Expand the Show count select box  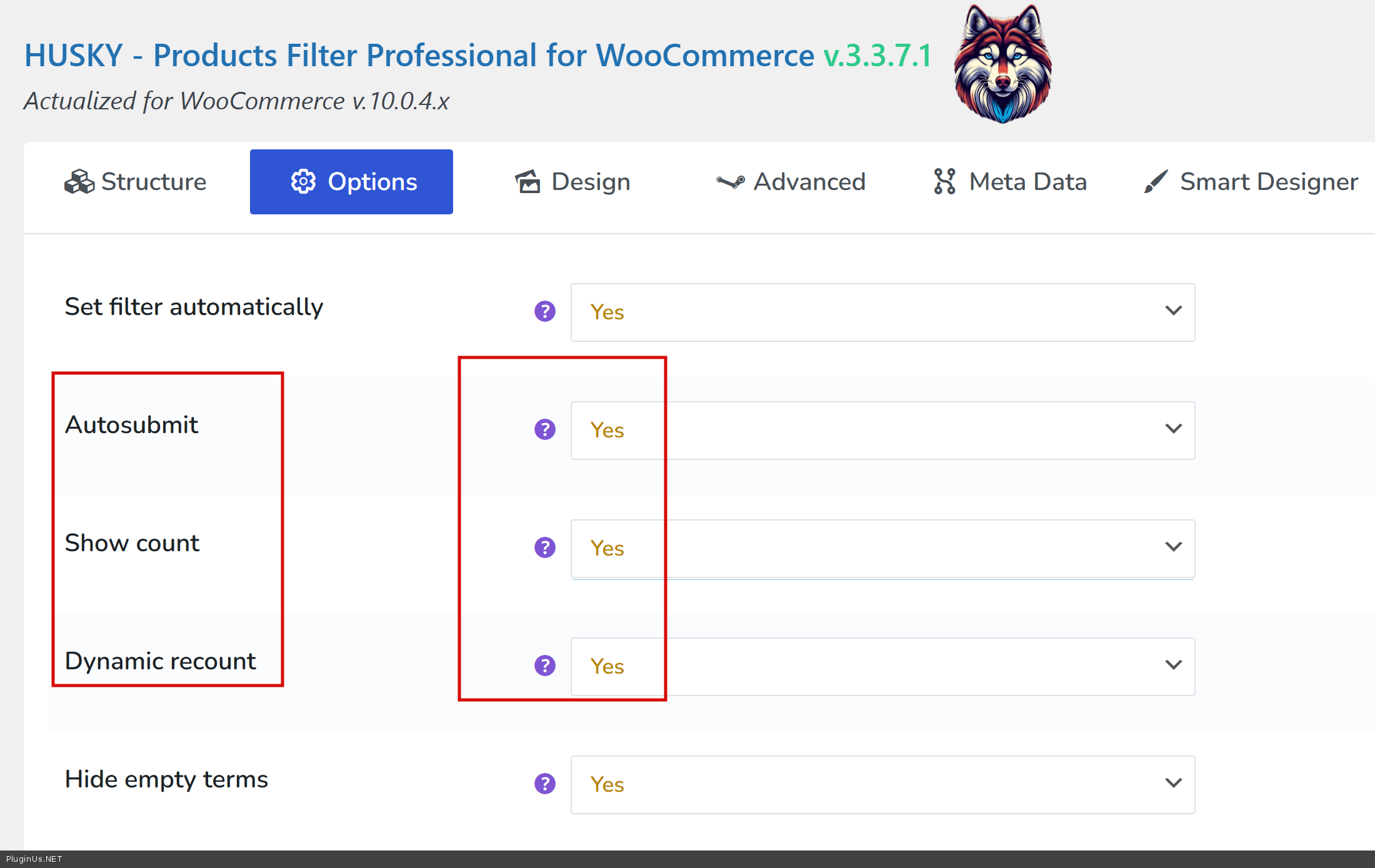[x=882, y=548]
